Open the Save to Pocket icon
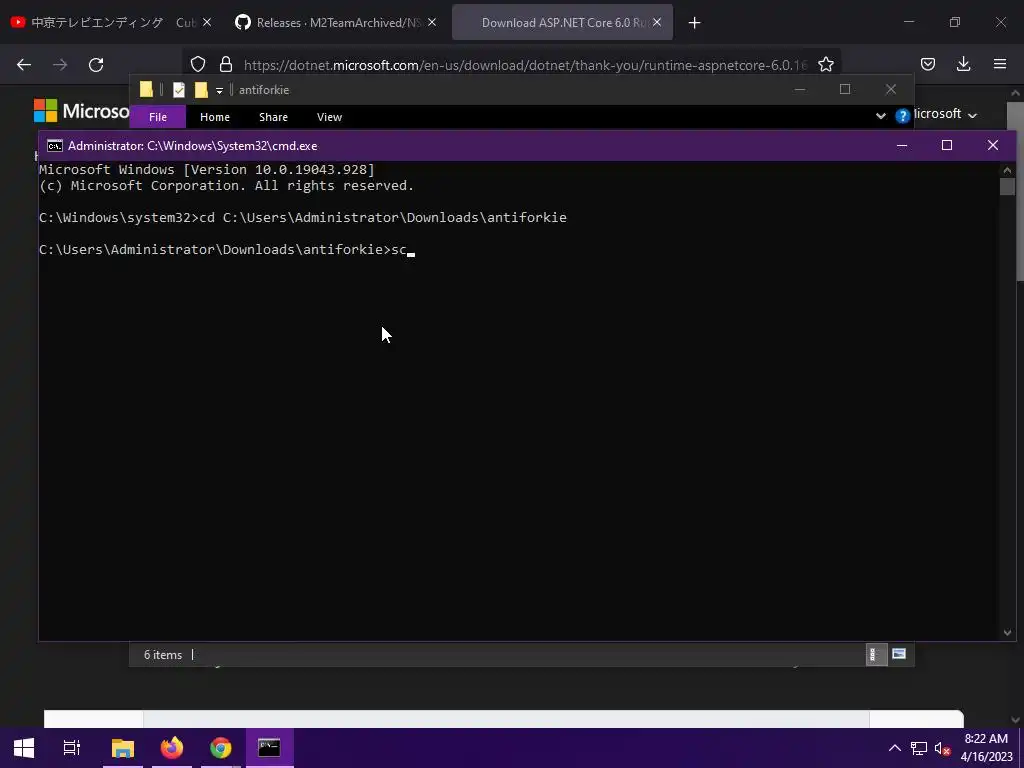This screenshot has height=768, width=1024. tap(928, 64)
